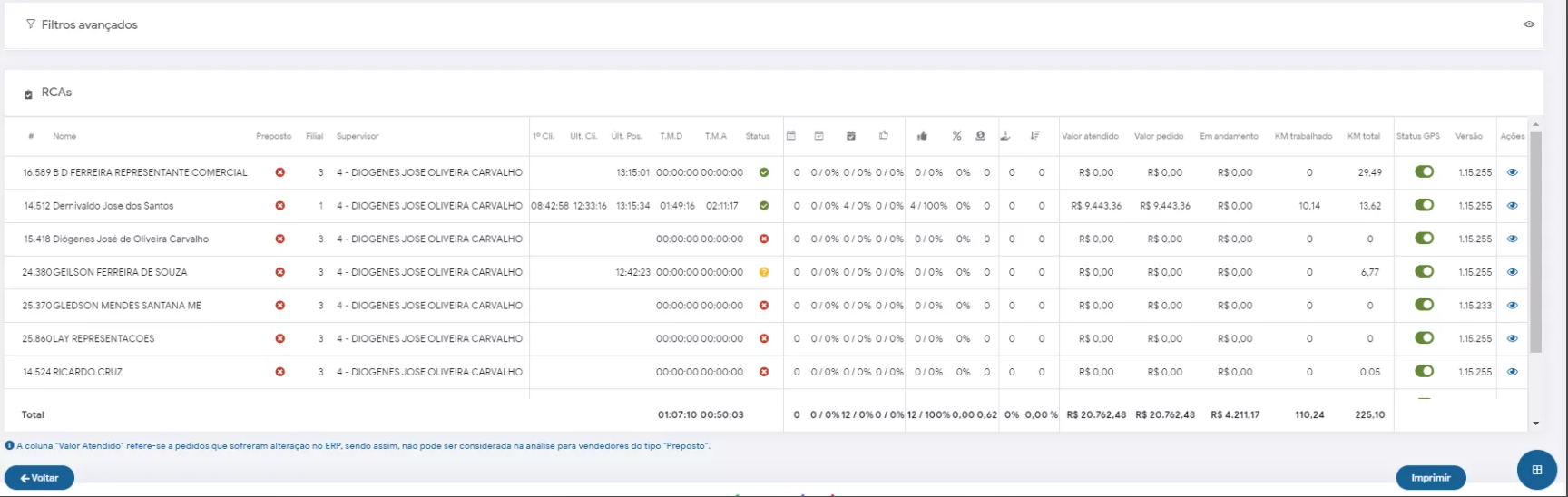Click the first calendar icon in table header
The image size is (1568, 497).
click(791, 136)
